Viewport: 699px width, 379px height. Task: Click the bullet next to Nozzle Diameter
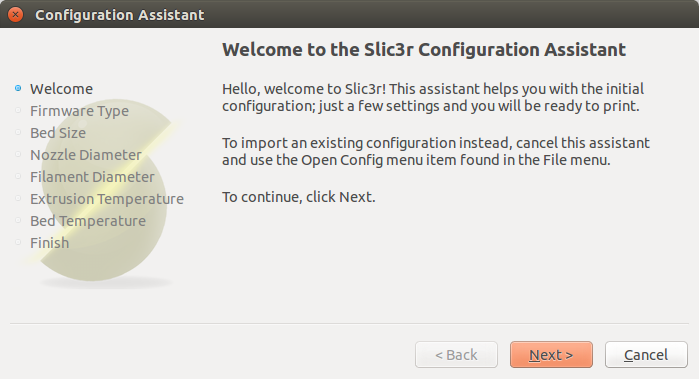(x=18, y=154)
